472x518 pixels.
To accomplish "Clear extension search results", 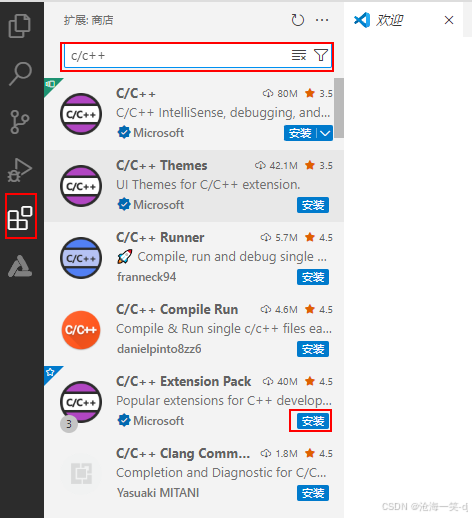I will (x=299, y=55).
